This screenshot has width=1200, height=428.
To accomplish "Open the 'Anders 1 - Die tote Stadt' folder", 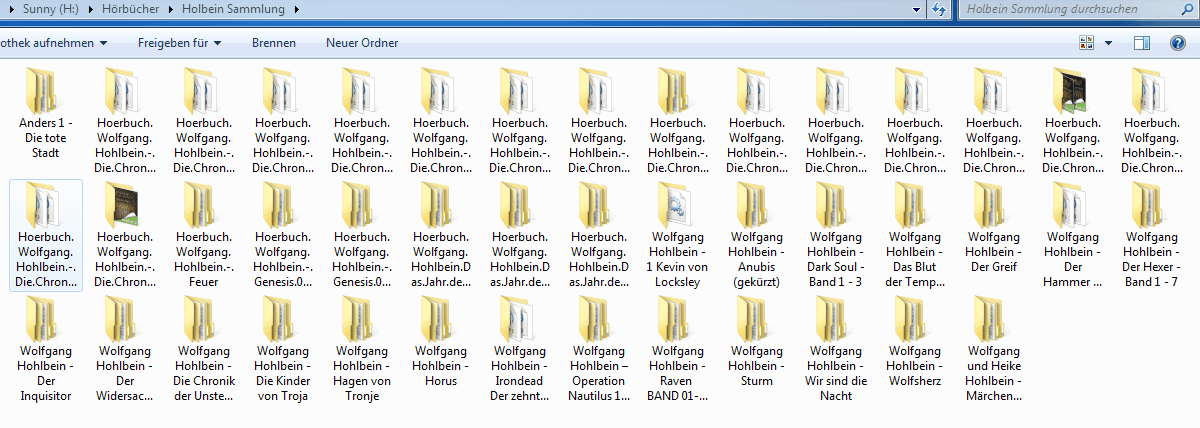I will (x=45, y=115).
